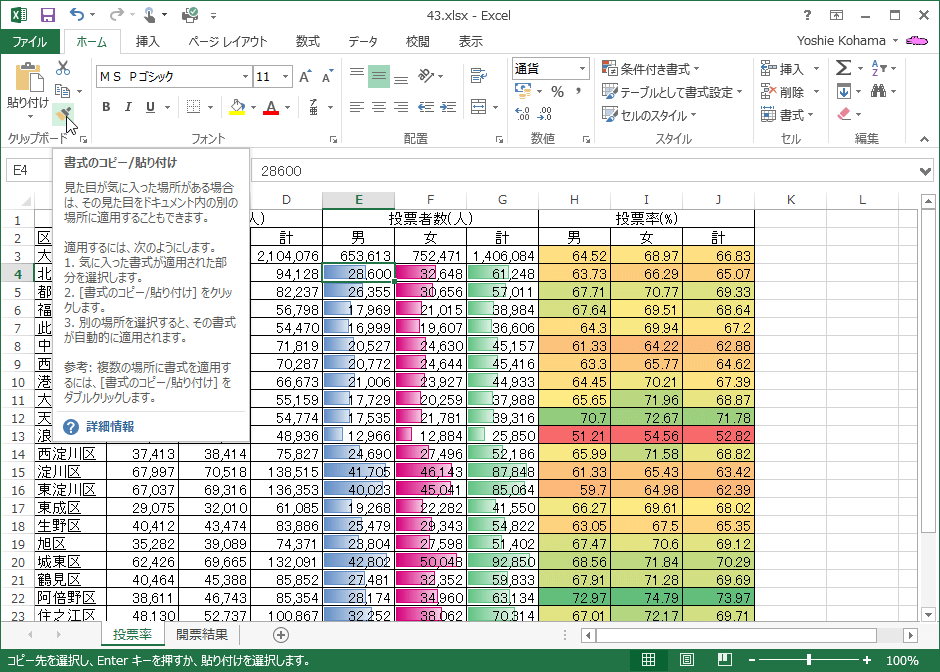Click the wrap text icon

point(478,76)
